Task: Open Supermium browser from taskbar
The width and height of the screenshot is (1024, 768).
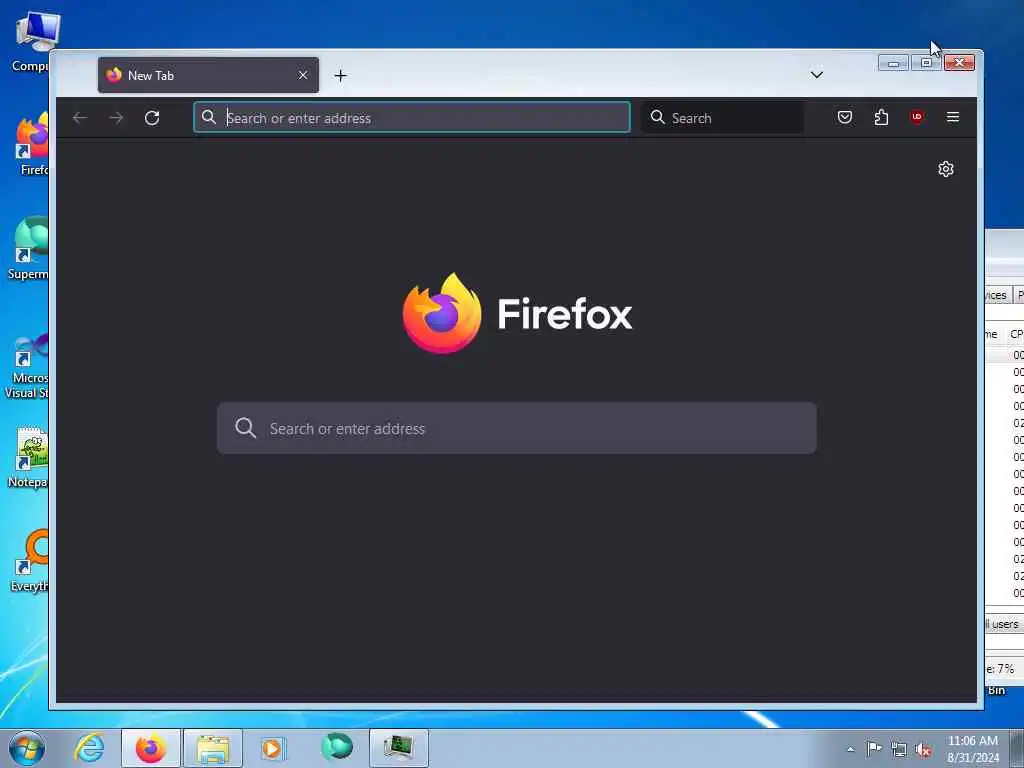Action: click(337, 747)
